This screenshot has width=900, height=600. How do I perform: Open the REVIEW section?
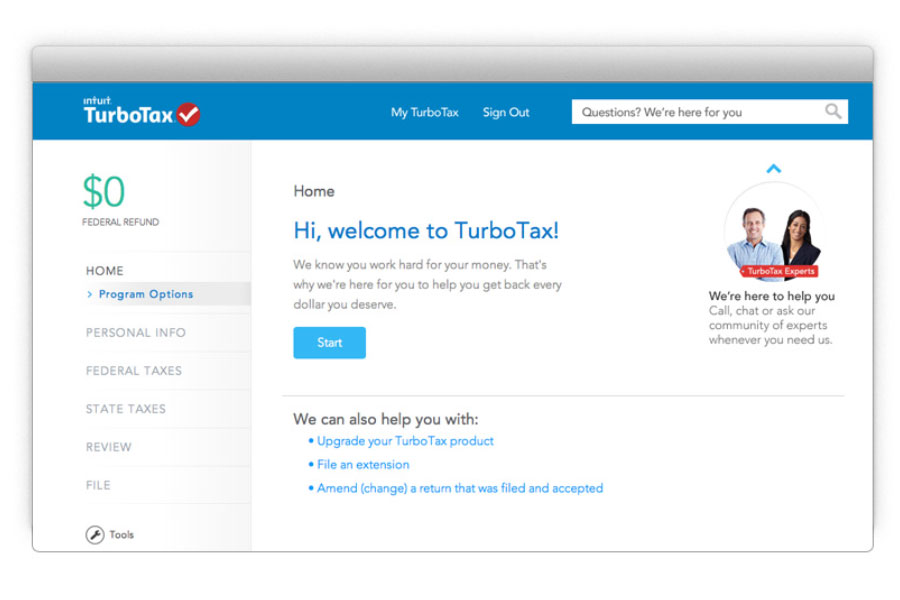tap(108, 447)
